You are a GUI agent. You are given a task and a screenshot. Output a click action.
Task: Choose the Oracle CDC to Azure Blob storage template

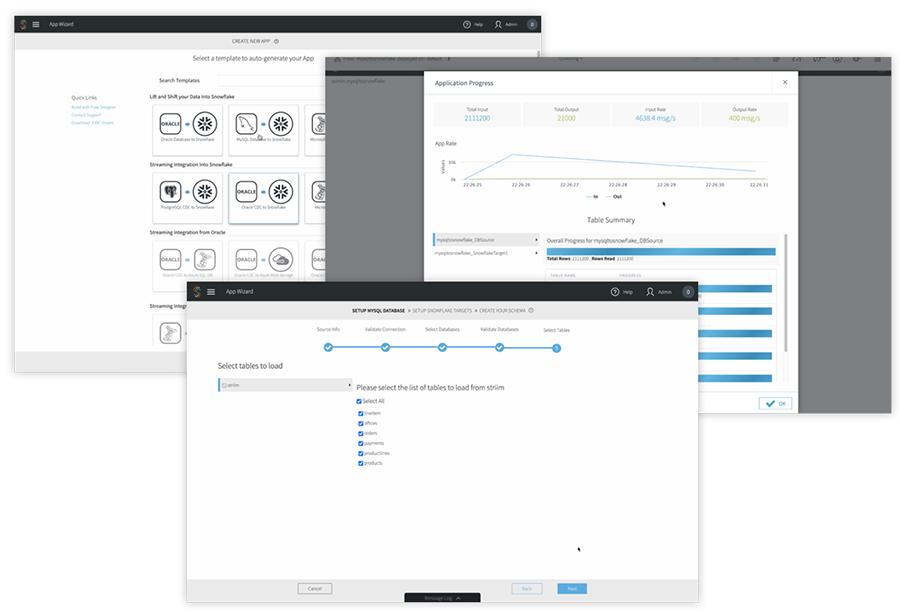point(263,265)
